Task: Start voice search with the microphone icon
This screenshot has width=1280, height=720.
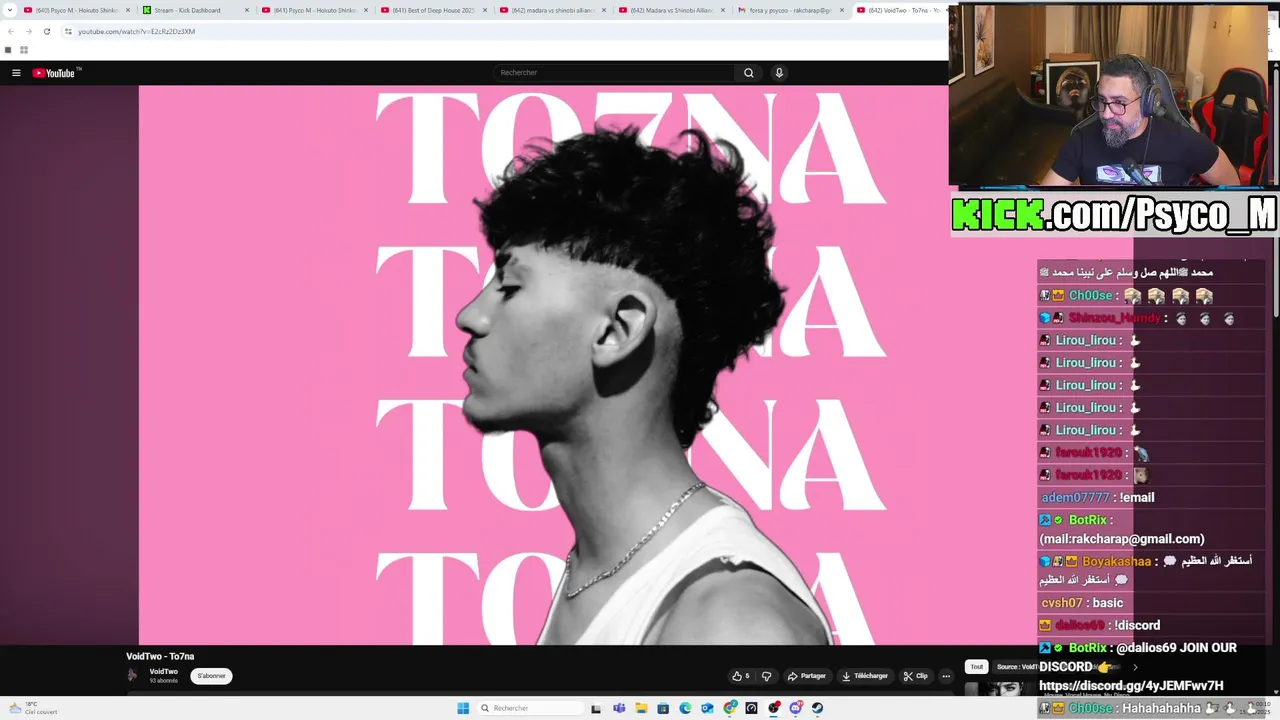Action: [779, 73]
